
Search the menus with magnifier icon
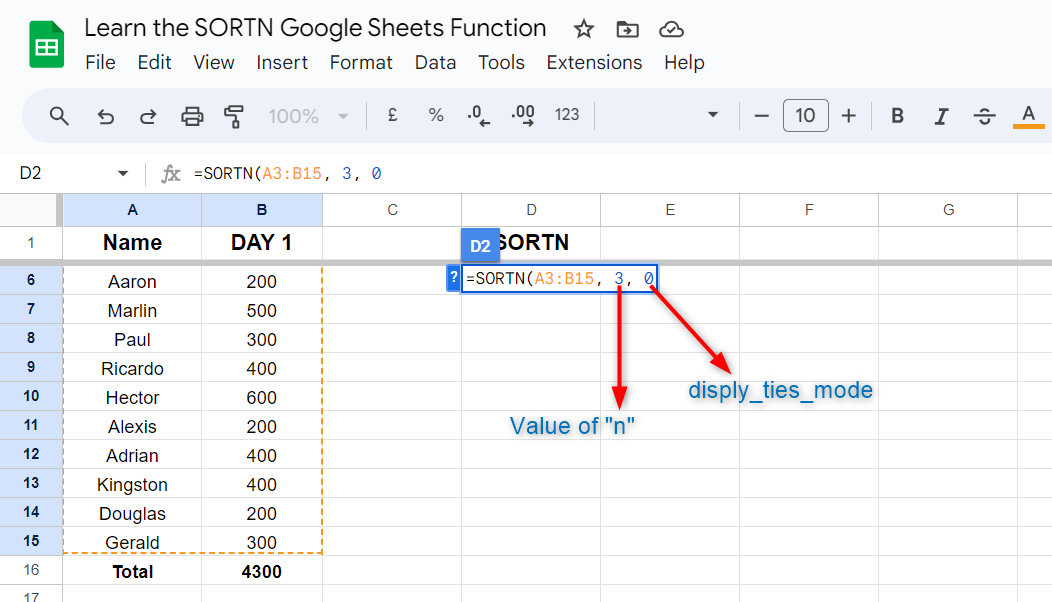click(59, 116)
